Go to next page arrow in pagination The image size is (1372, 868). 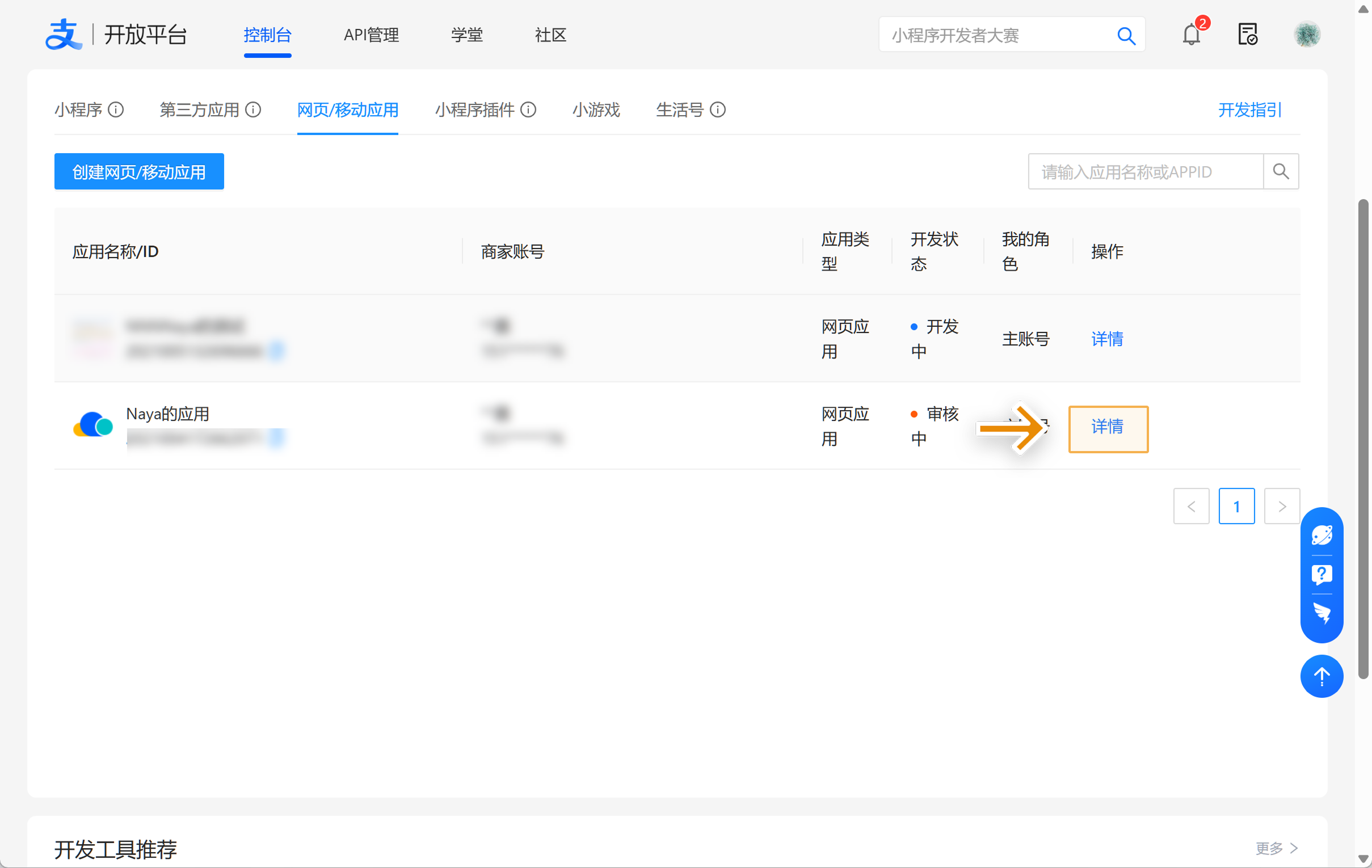(x=1281, y=505)
